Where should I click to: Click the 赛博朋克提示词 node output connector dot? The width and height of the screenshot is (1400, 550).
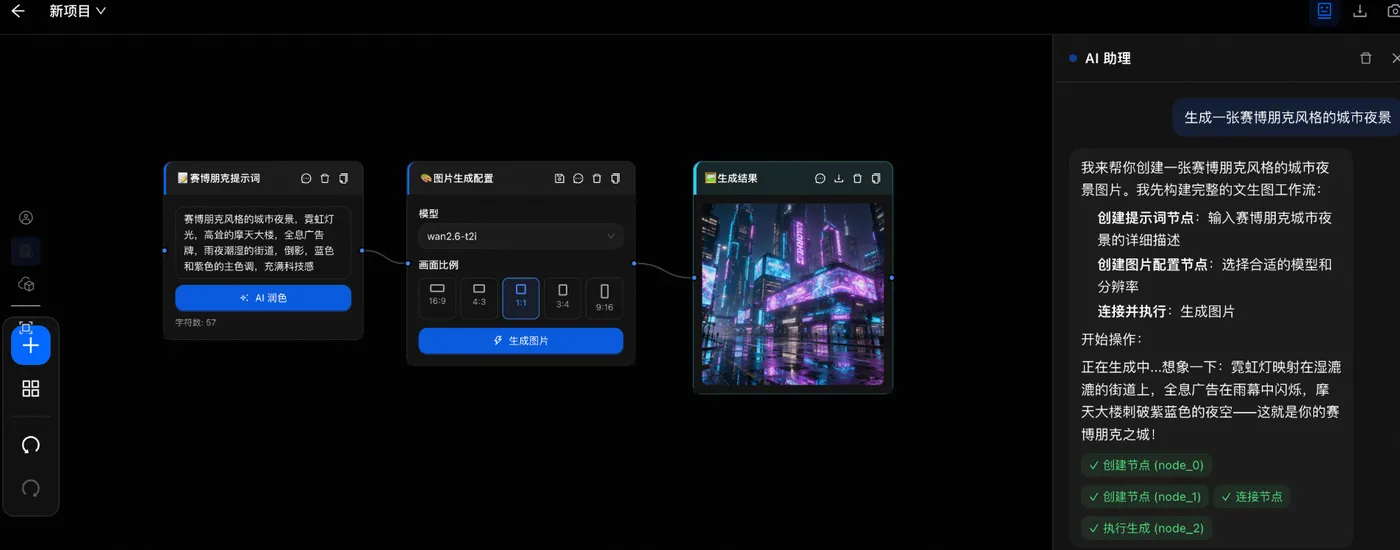tap(363, 250)
